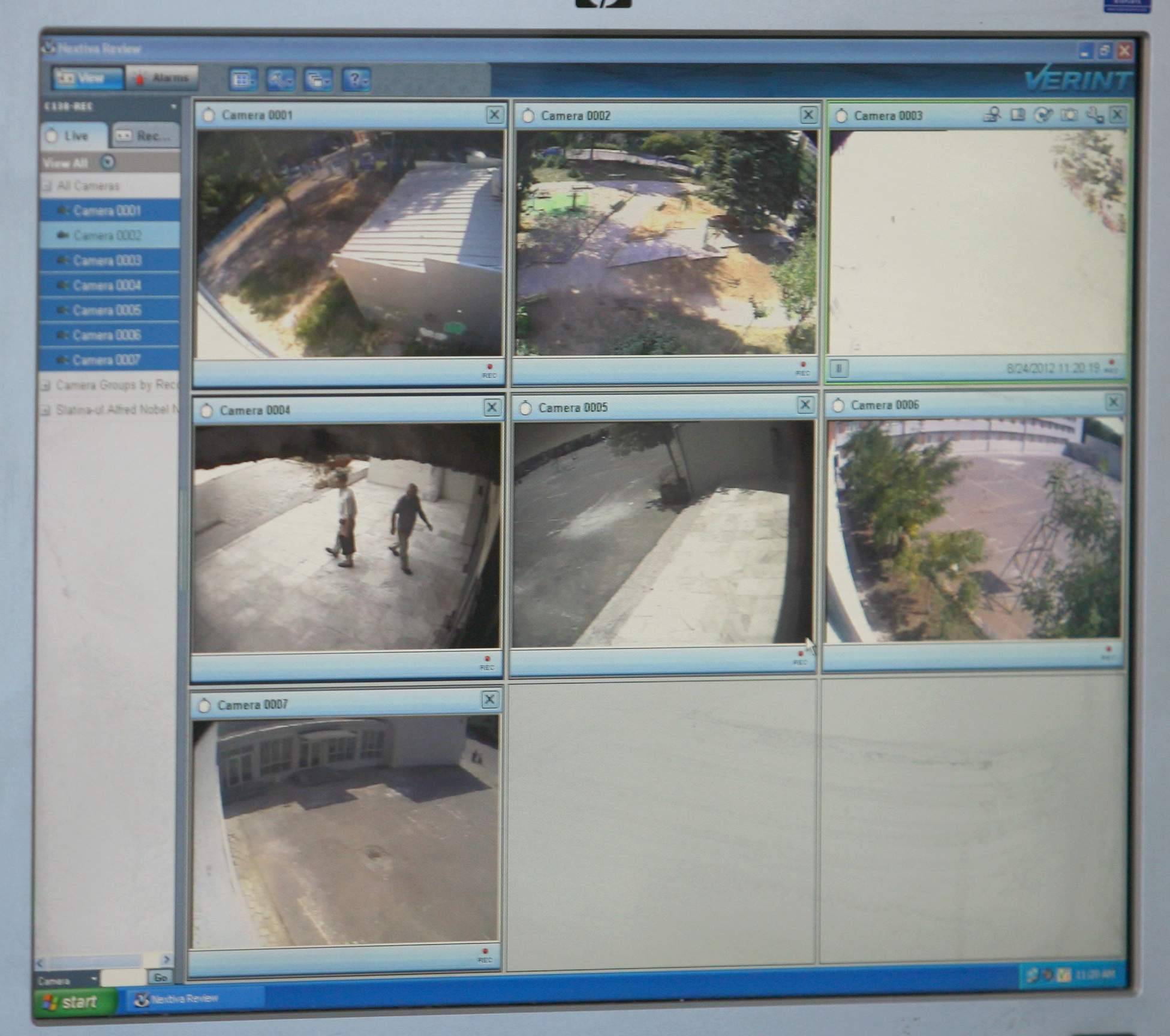This screenshot has height=1036, width=1170.
Task: Open the tile layout grid menu
Action: (x=243, y=80)
